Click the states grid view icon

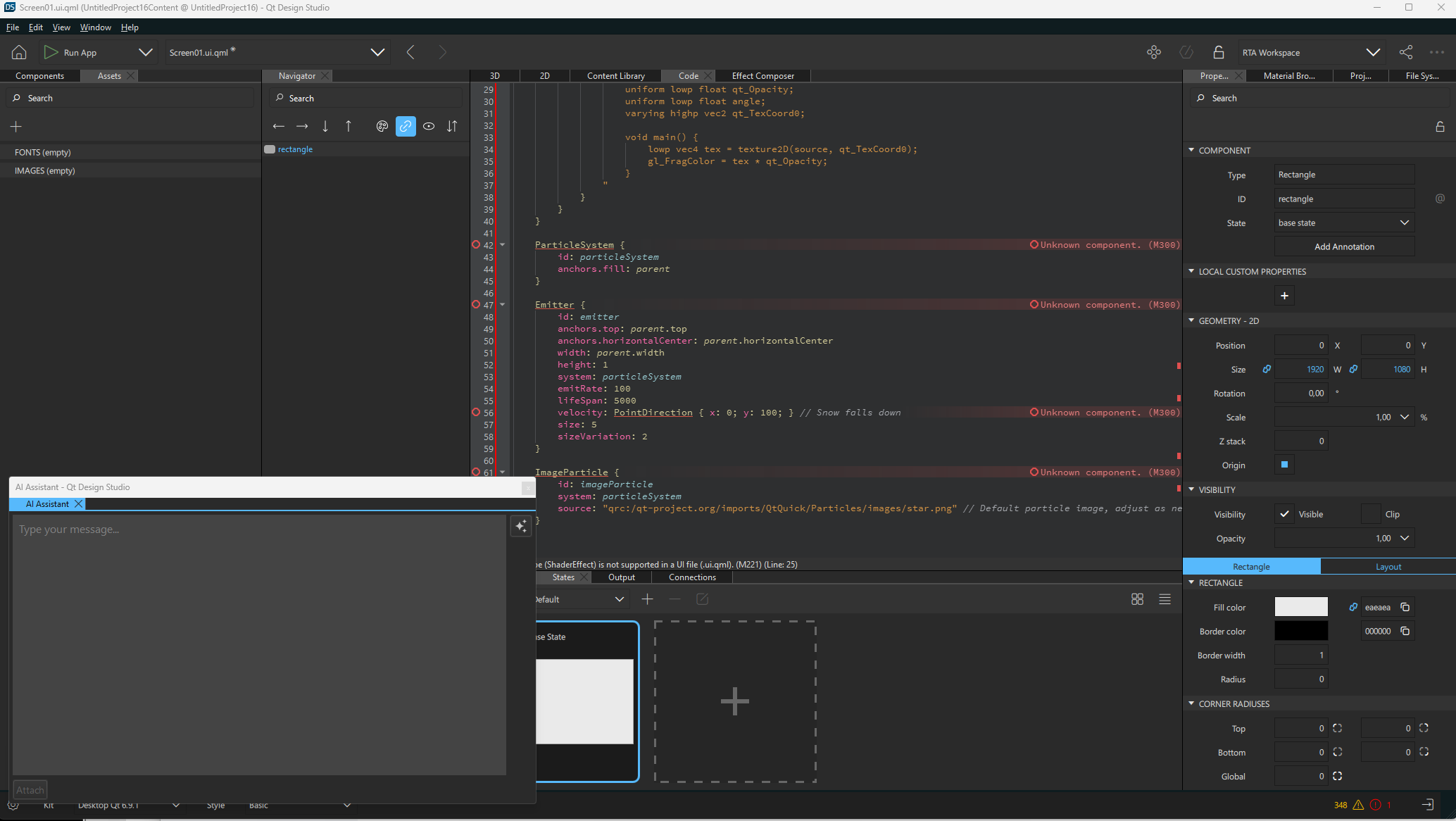pyautogui.click(x=1137, y=599)
